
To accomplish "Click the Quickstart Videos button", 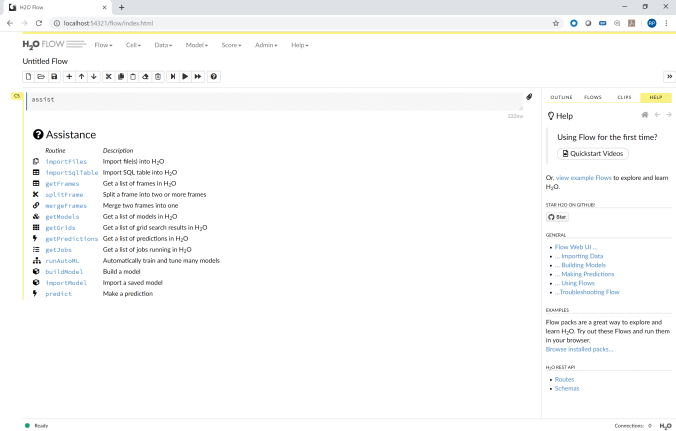I will coord(593,154).
